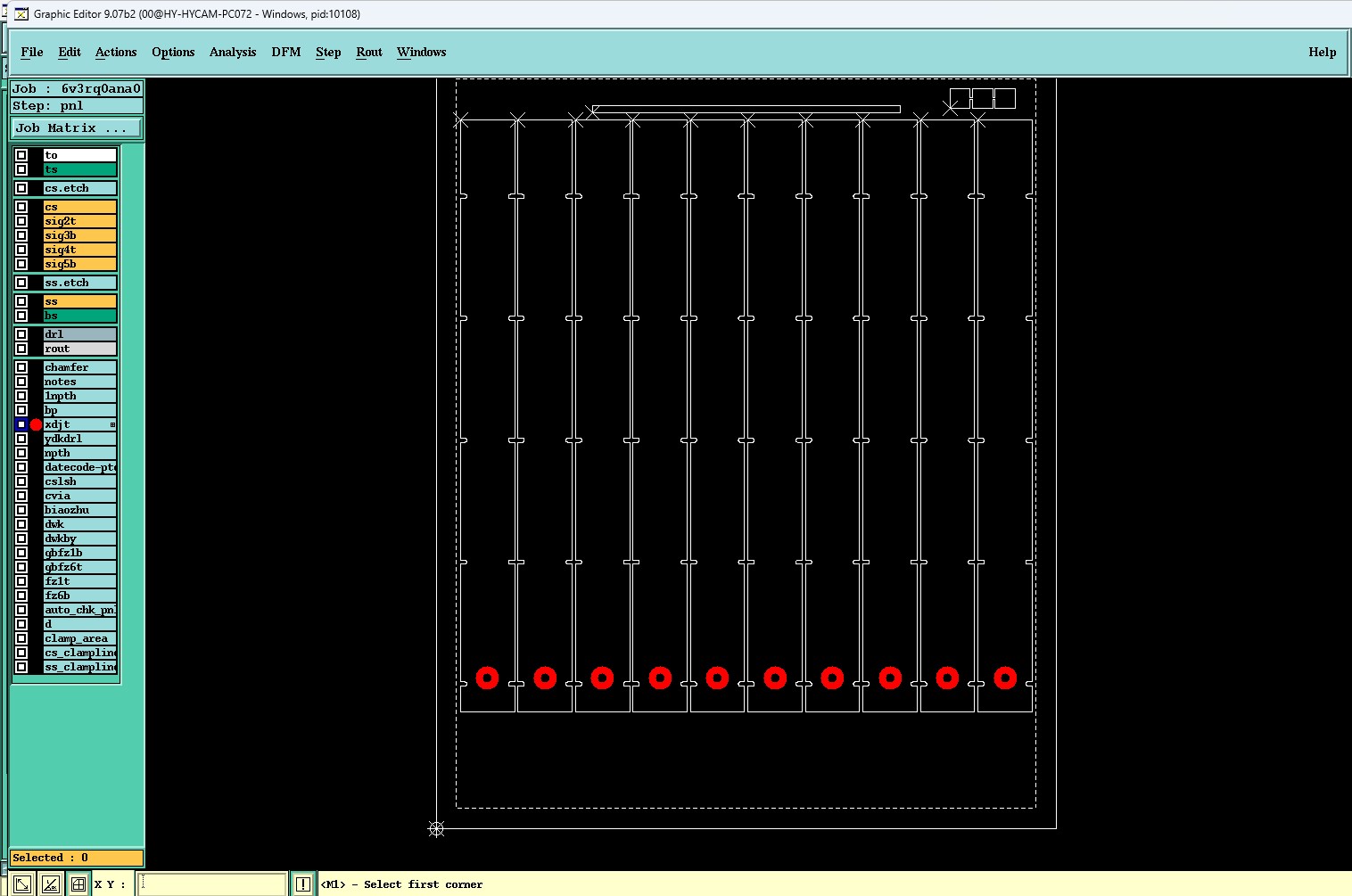
Task: Open the File menu
Action: 32,52
